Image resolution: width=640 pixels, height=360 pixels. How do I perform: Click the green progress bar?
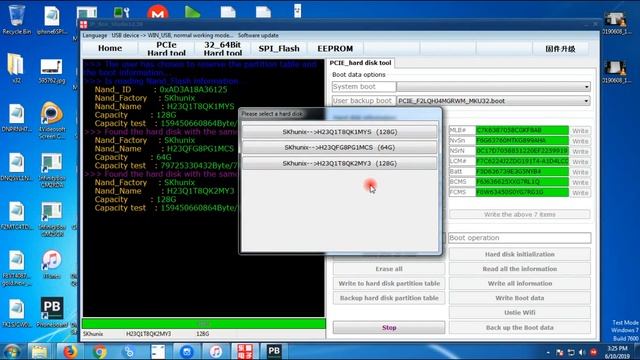[x=204, y=324]
